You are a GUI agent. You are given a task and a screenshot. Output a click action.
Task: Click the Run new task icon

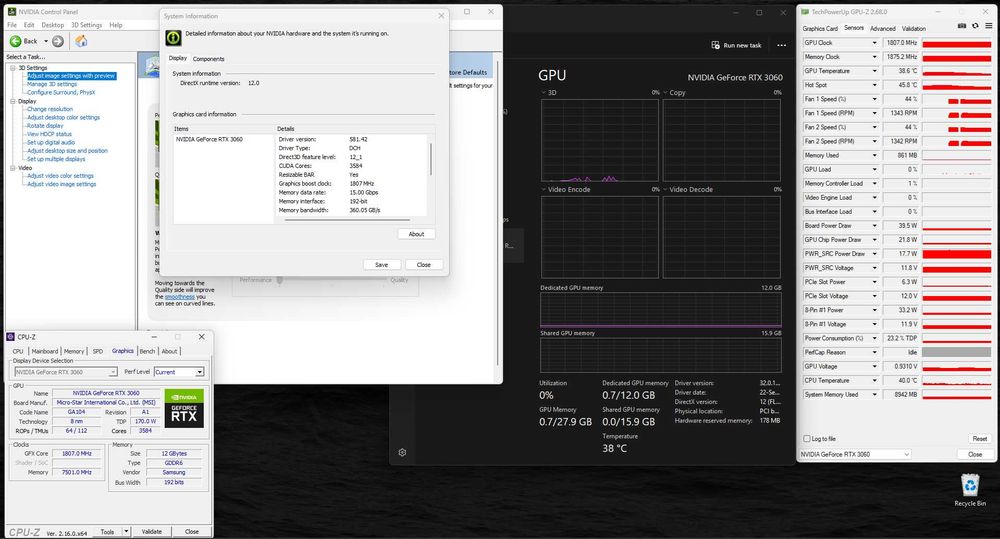tap(716, 45)
